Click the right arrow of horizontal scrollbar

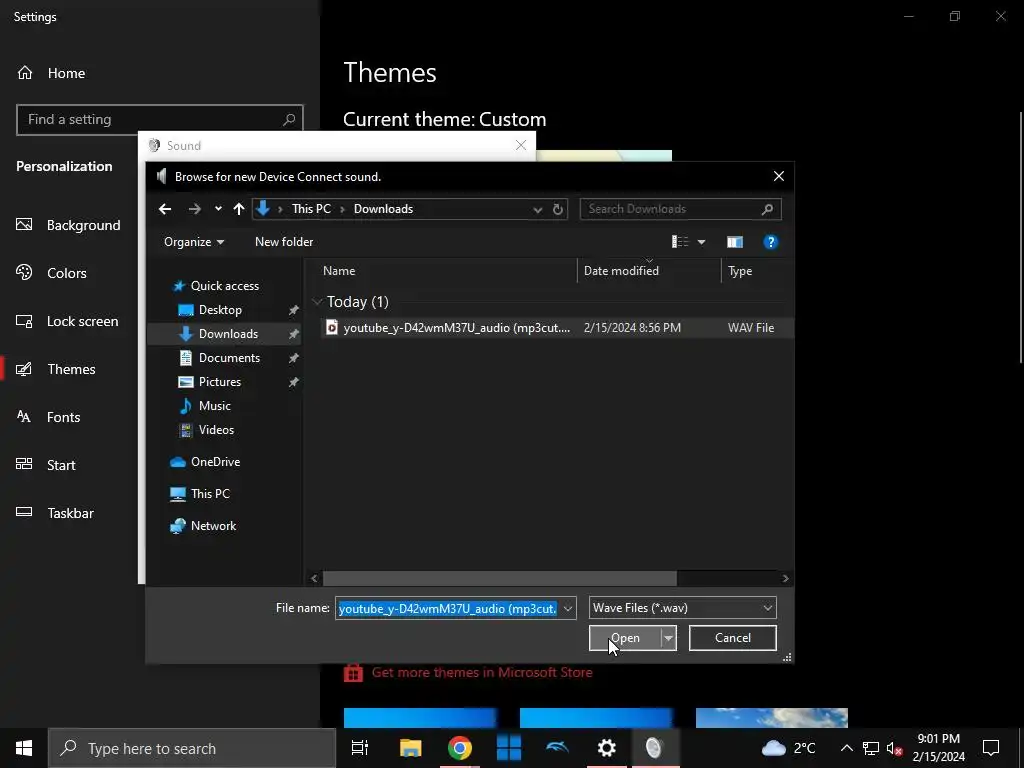[786, 579]
